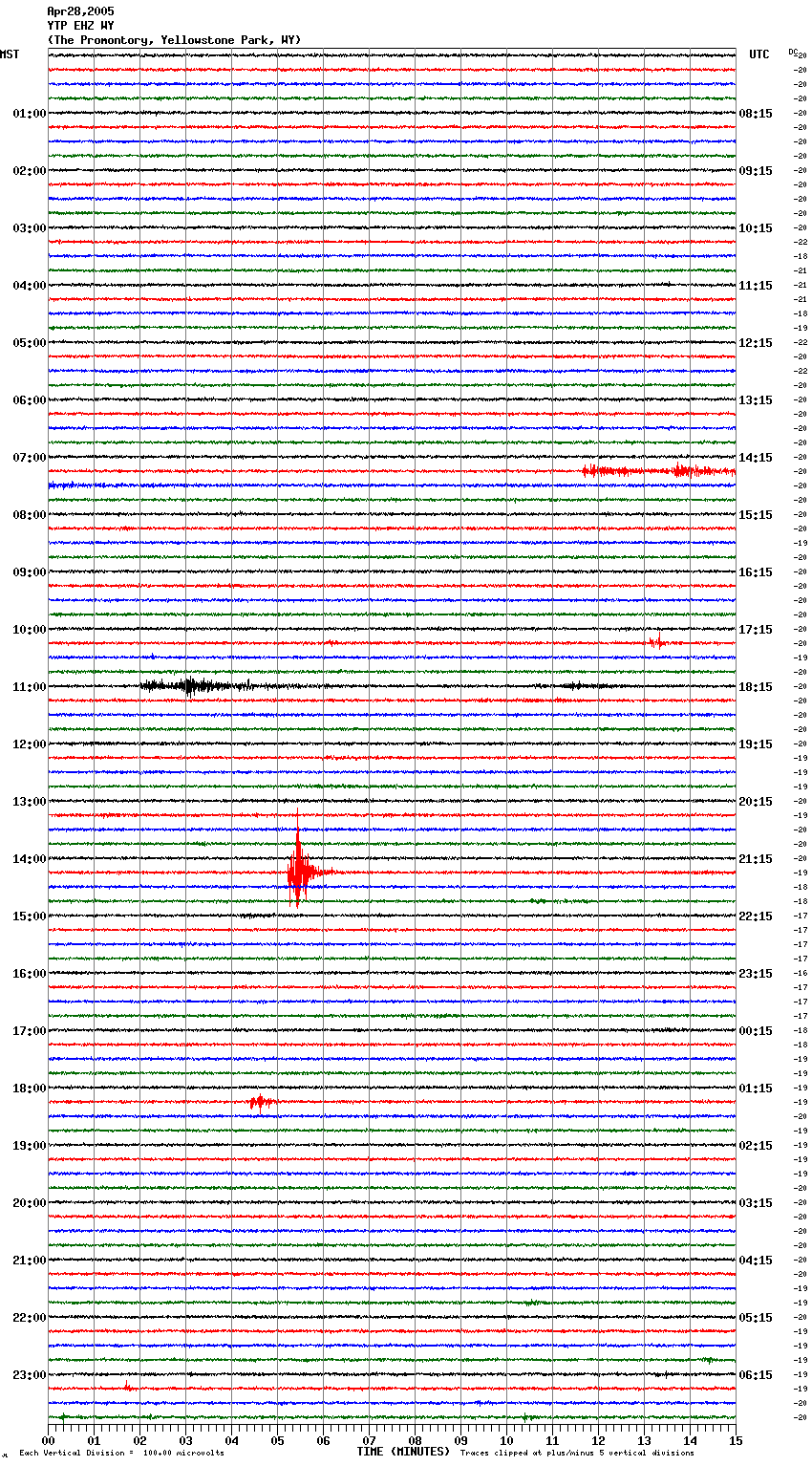Select the 17:00 MST time label
The image size is (812, 1466).
tap(29, 1031)
